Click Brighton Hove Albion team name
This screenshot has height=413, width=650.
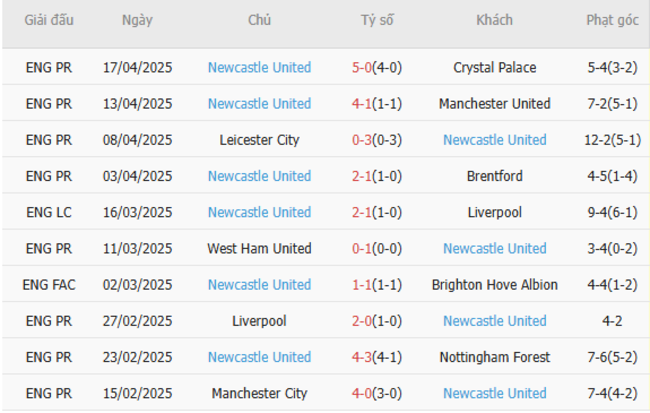pos(494,285)
